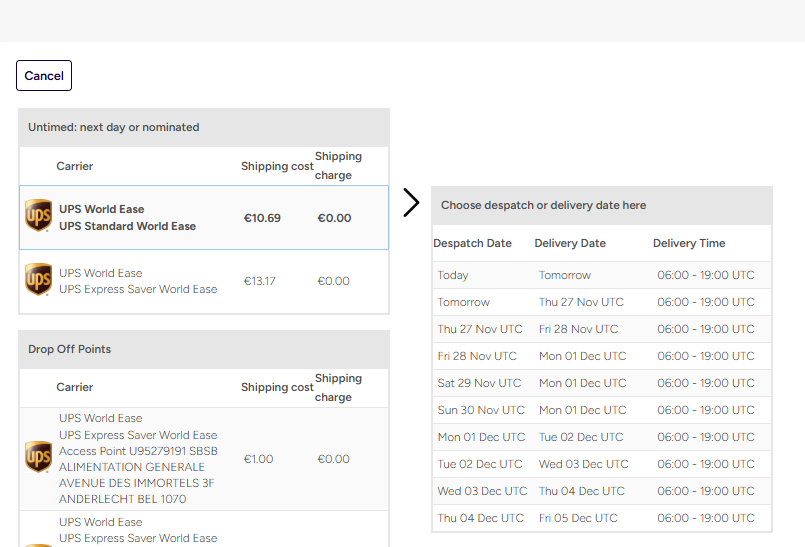The image size is (805, 547).
Task: Click the €1.00 drop off shipping cost
Action: click(258, 459)
